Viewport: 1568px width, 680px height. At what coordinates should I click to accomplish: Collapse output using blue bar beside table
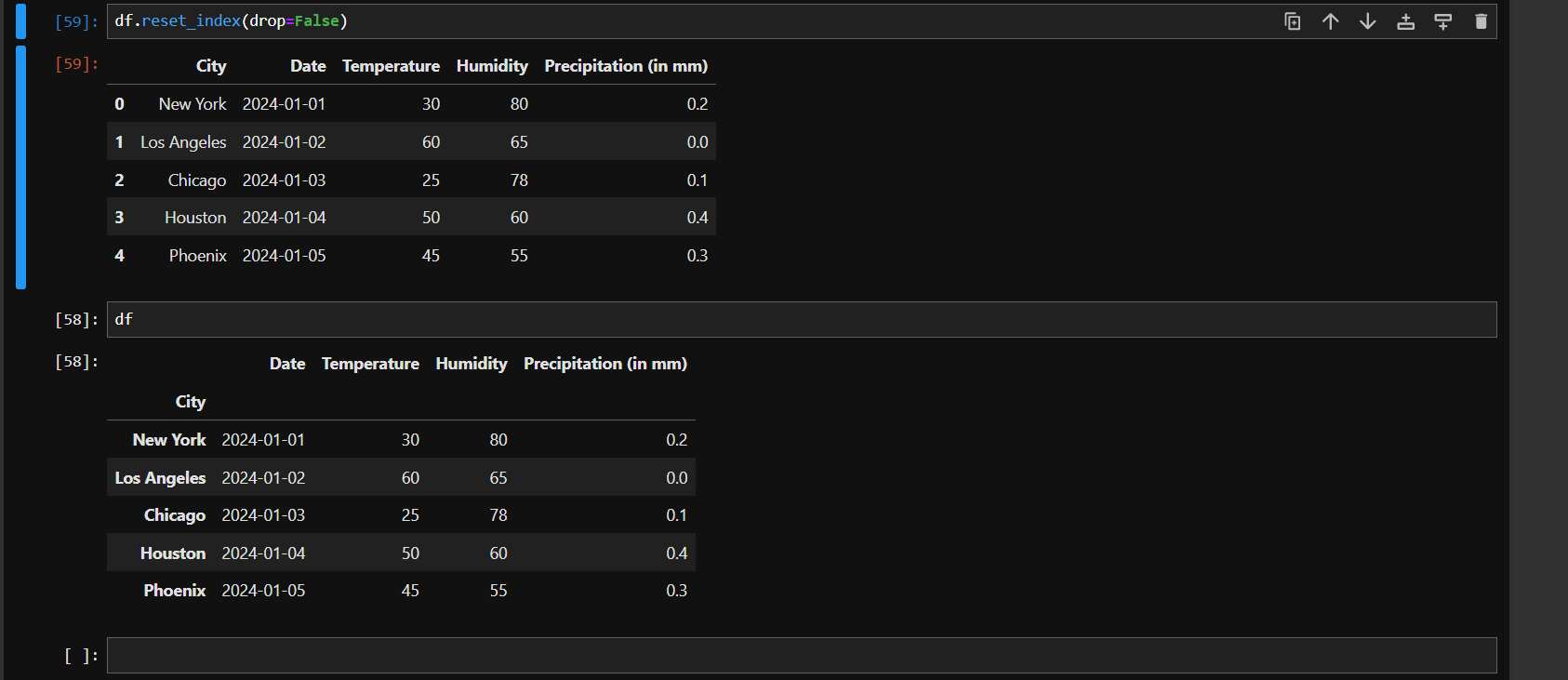tap(20, 167)
